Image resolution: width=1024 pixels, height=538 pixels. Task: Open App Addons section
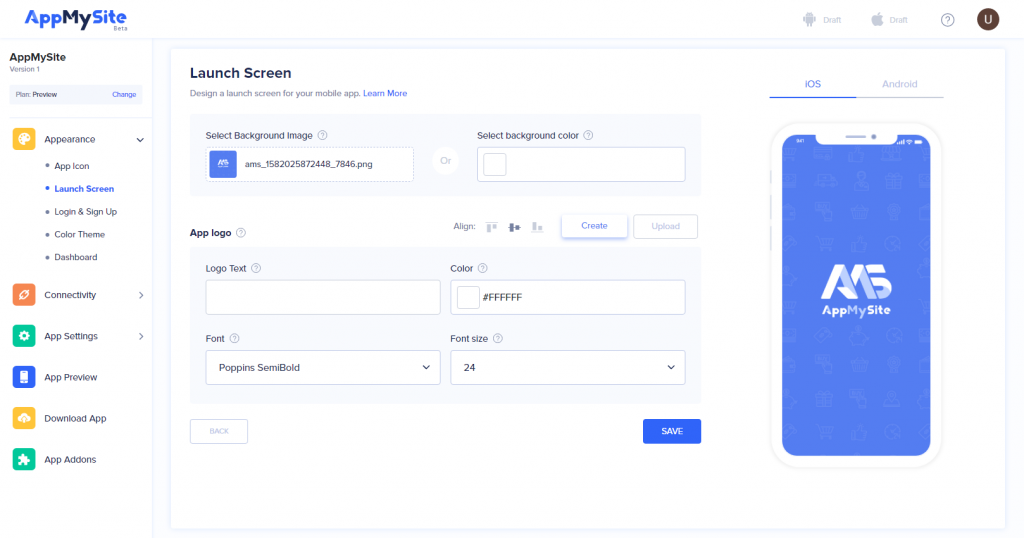click(70, 460)
